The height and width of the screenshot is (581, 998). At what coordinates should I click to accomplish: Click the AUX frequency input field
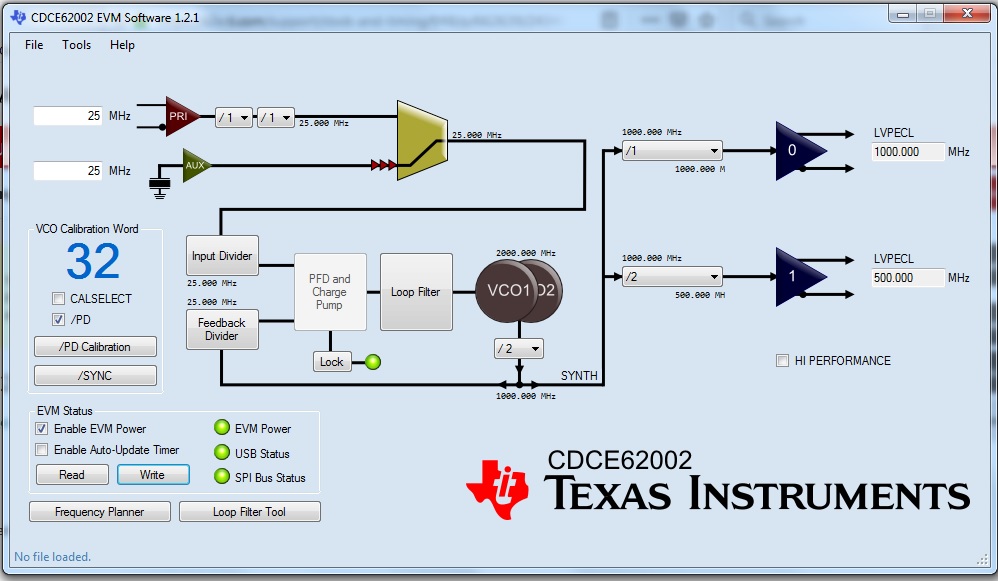pos(67,171)
